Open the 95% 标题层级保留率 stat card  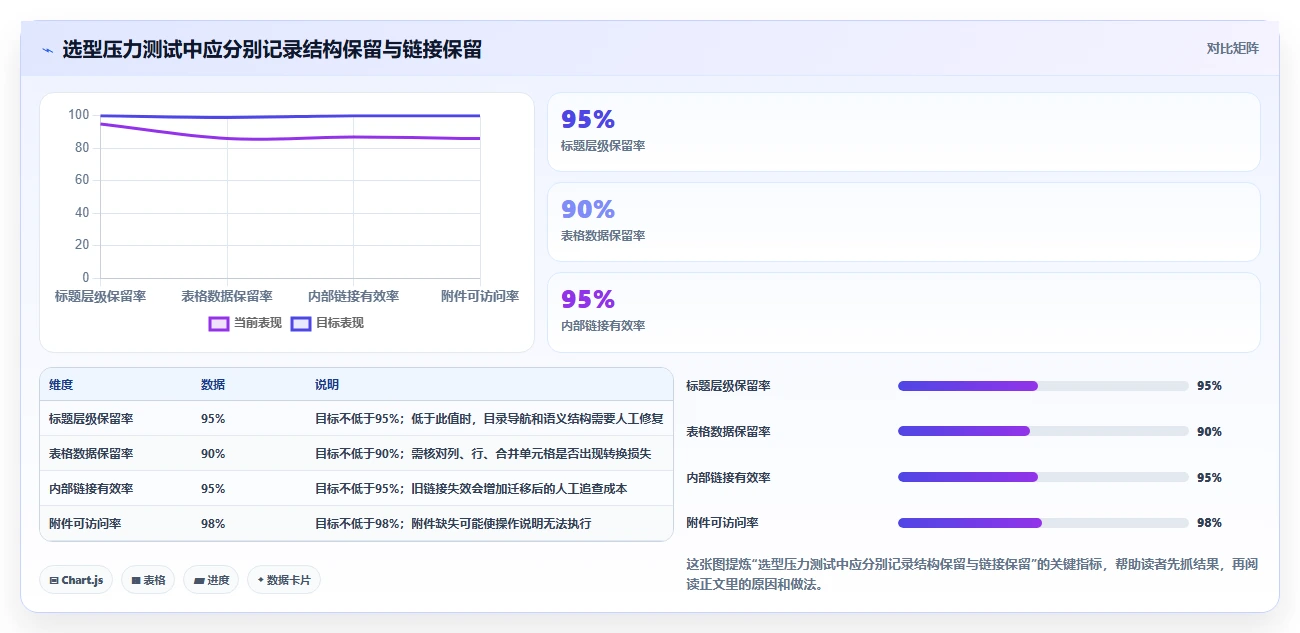(x=903, y=132)
